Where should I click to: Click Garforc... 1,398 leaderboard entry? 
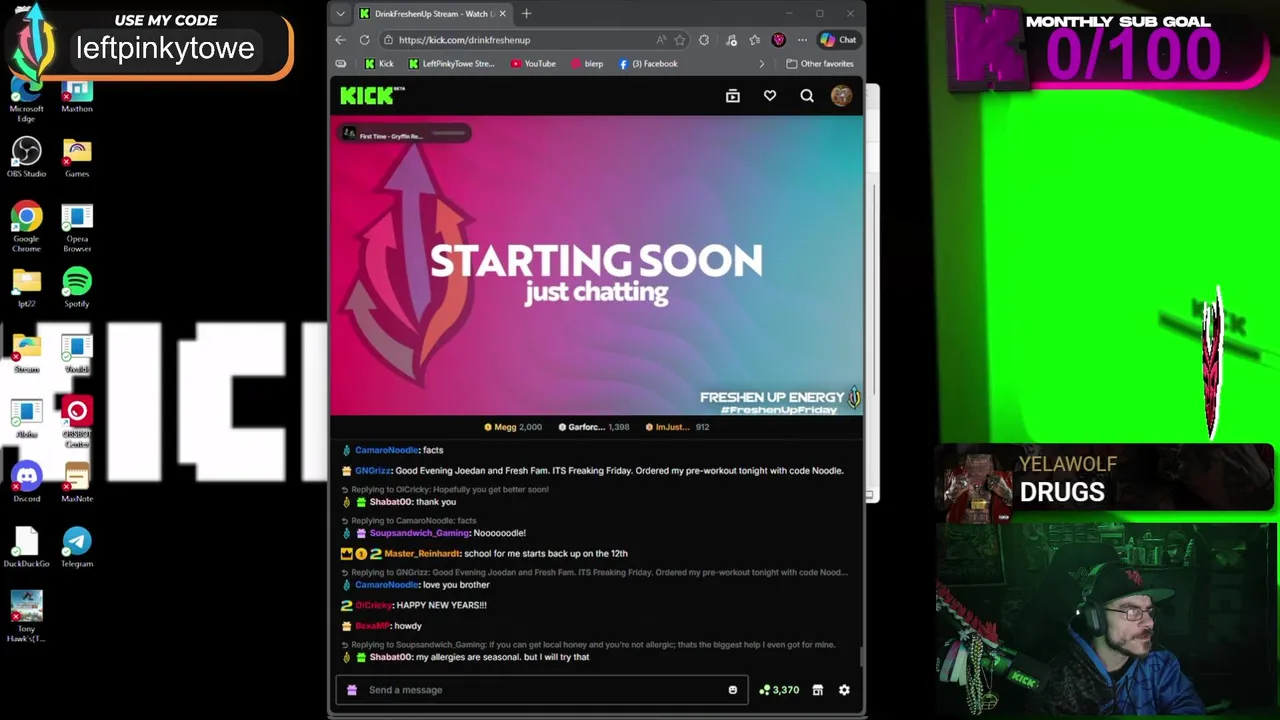click(594, 427)
